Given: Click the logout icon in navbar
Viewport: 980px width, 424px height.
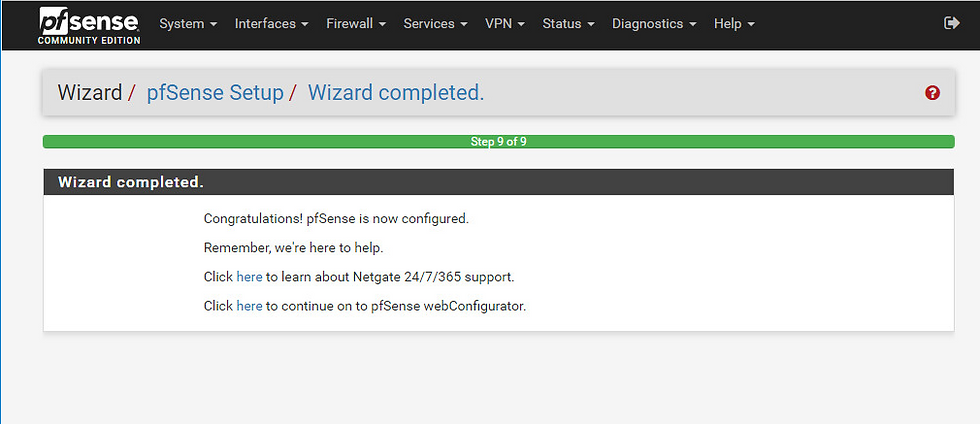Looking at the screenshot, I should (951, 24).
